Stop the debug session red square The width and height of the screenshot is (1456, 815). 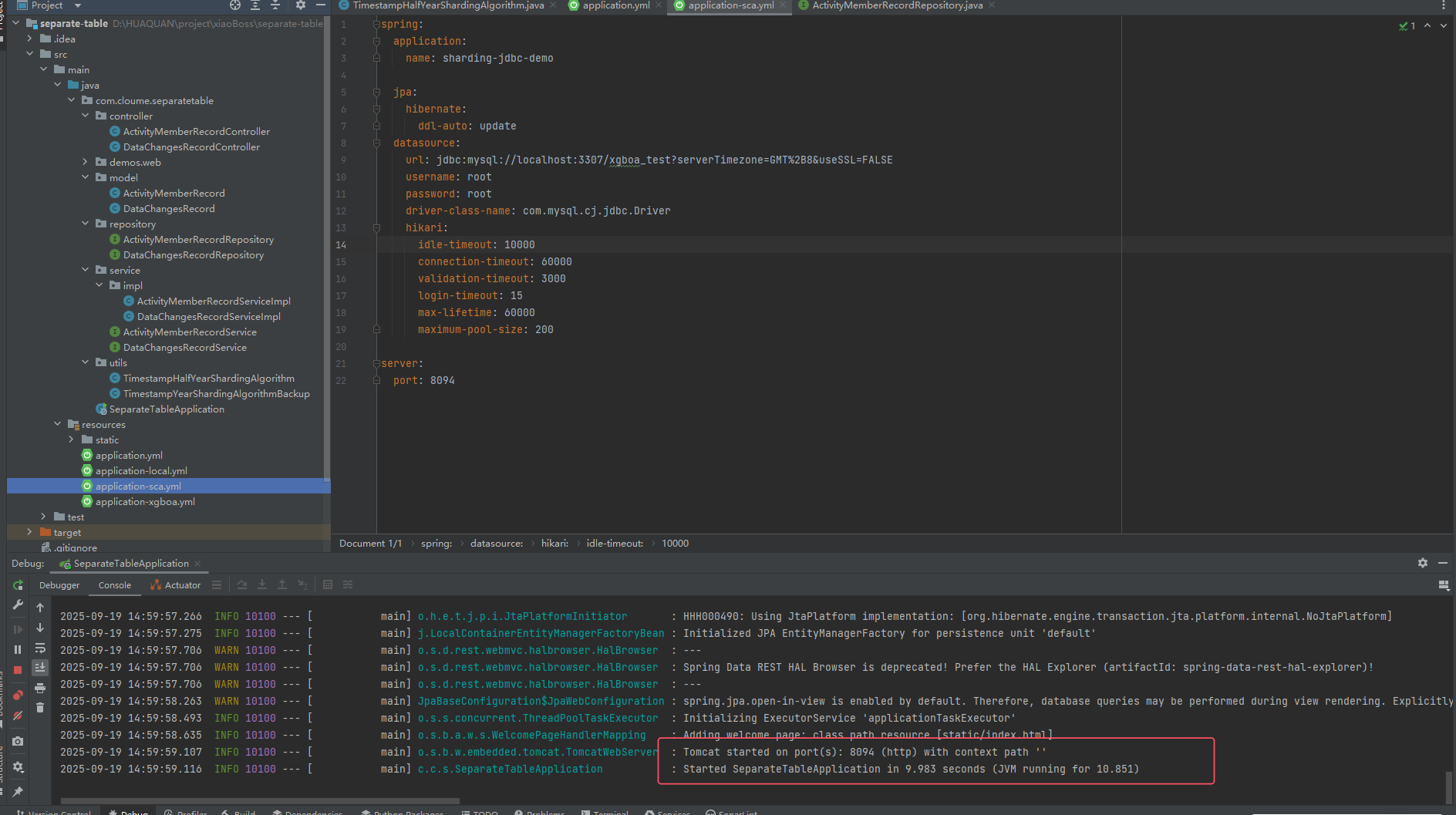(x=18, y=670)
